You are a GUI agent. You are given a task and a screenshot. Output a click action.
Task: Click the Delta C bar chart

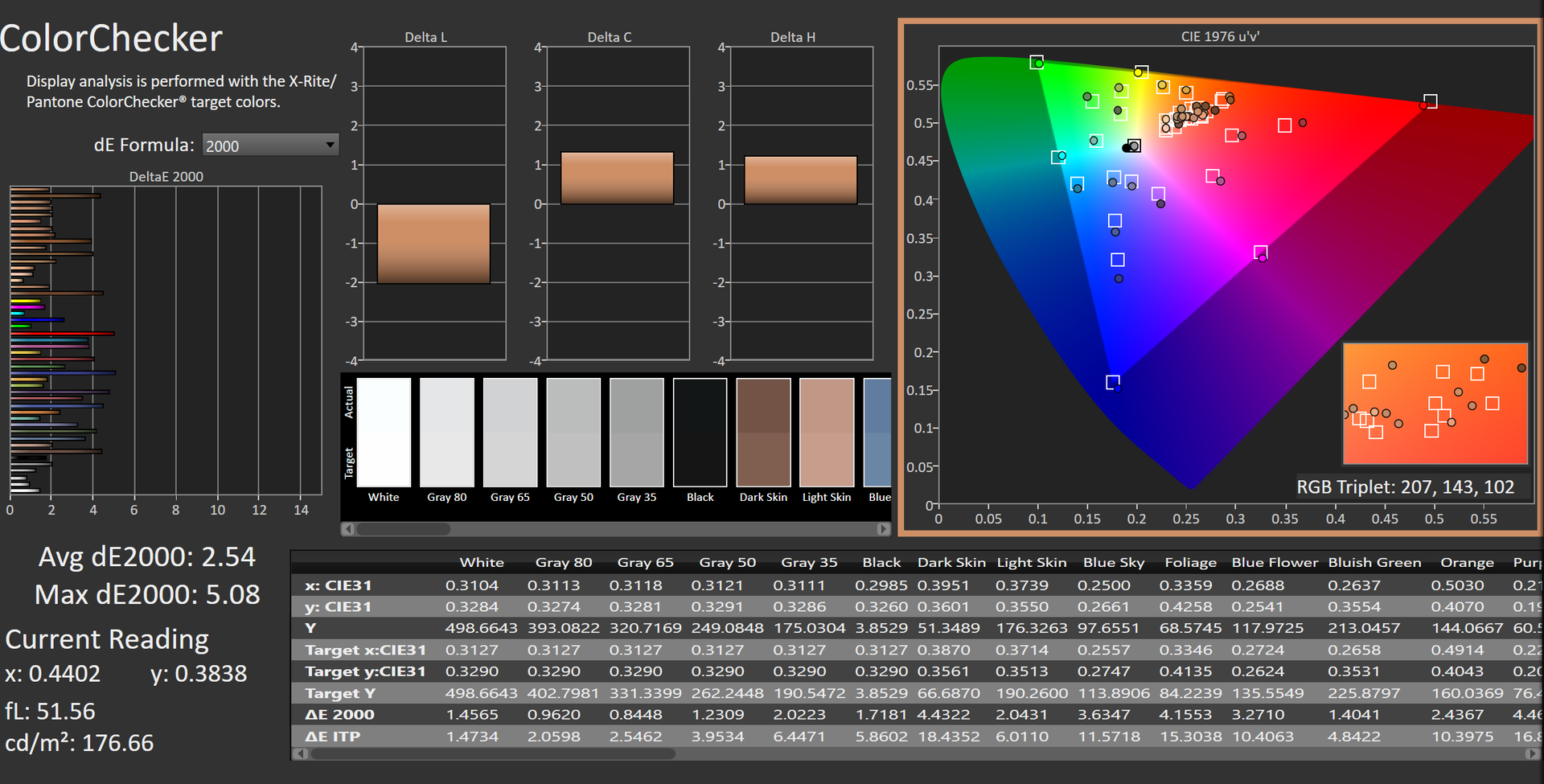(x=618, y=203)
